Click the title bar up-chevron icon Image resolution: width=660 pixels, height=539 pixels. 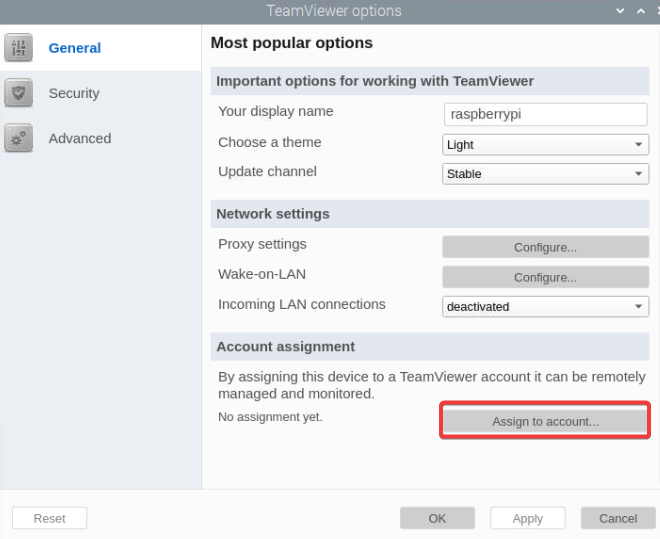coord(641,11)
